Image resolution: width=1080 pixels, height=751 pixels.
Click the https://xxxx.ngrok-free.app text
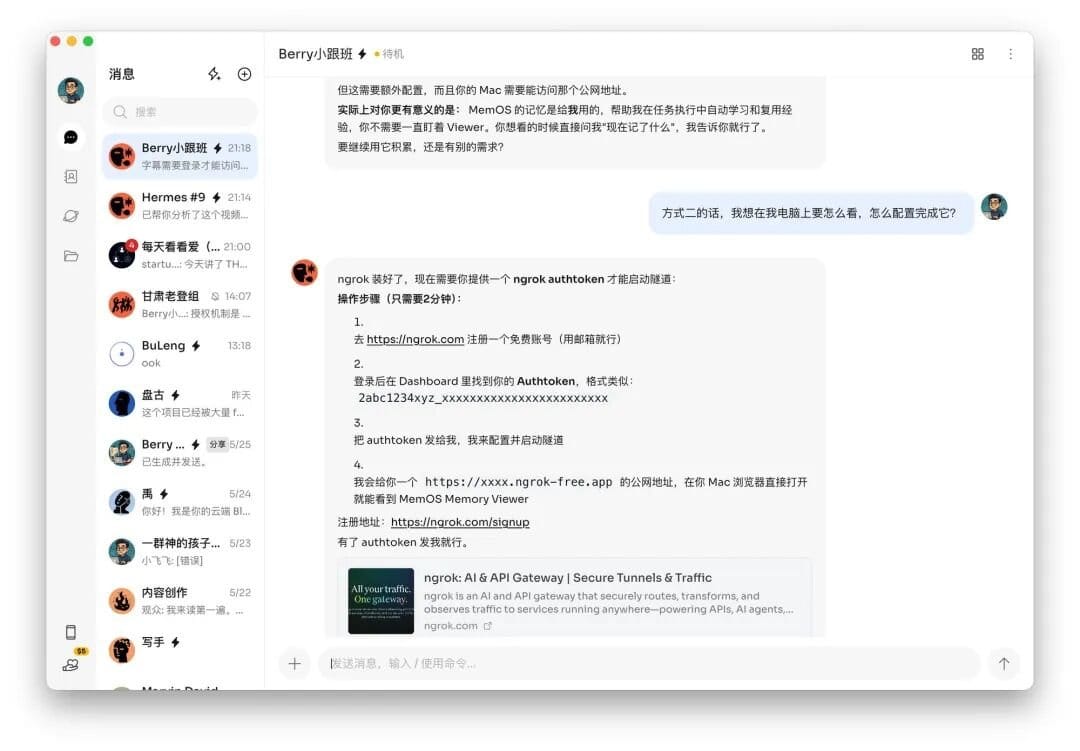pyautogui.click(x=518, y=482)
